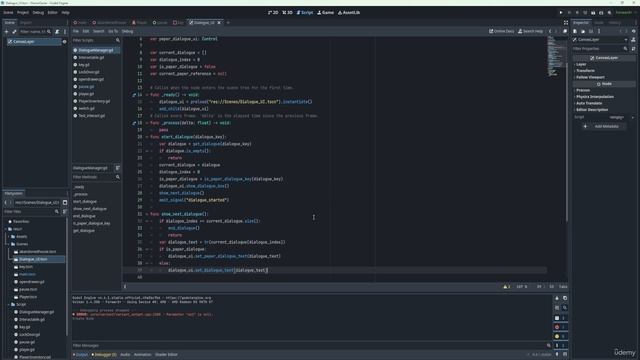This screenshot has width=640, height=360.
Task: Open the Script property dropdown arrow
Action: (633, 118)
